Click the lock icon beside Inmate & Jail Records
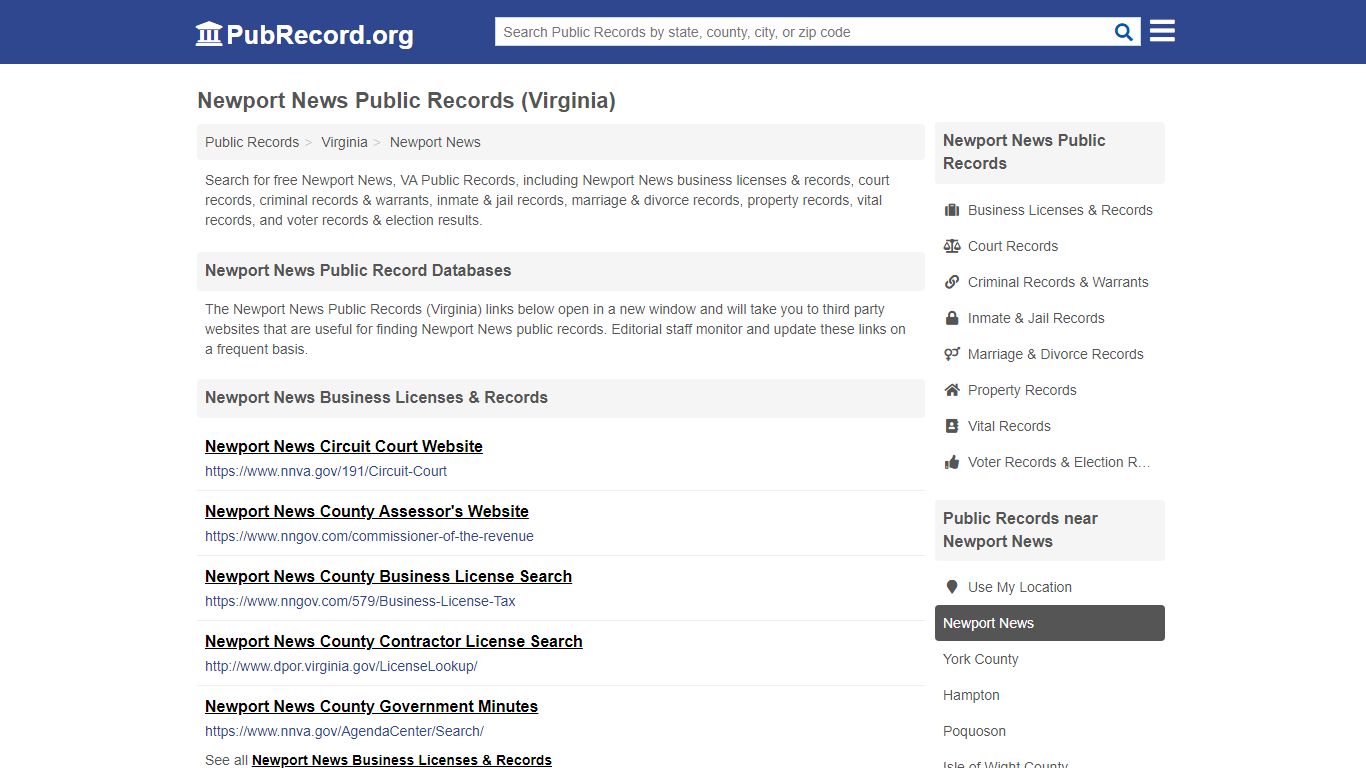The image size is (1366, 768). tap(952, 318)
